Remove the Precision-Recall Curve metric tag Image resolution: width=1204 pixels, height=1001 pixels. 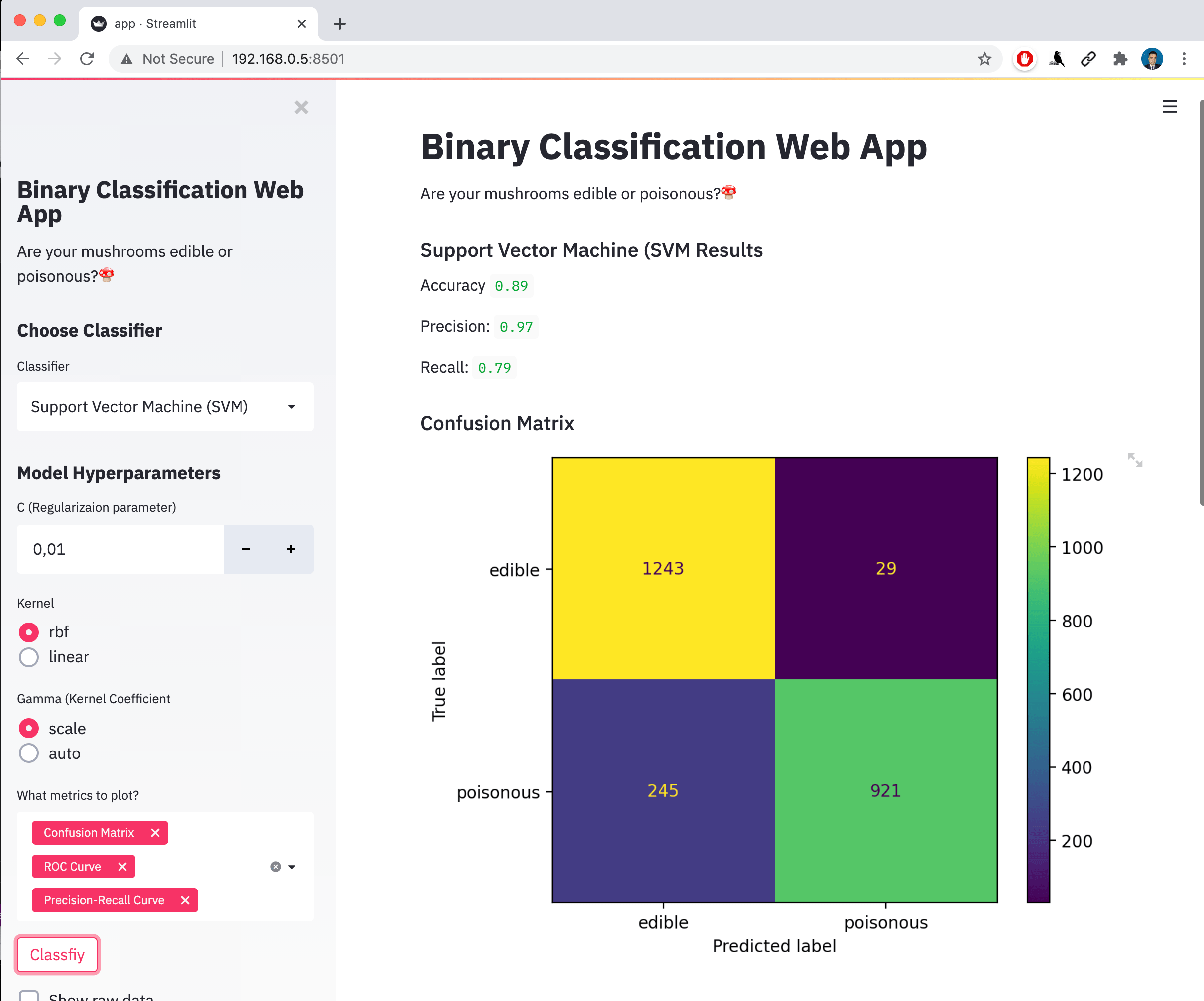click(x=185, y=900)
